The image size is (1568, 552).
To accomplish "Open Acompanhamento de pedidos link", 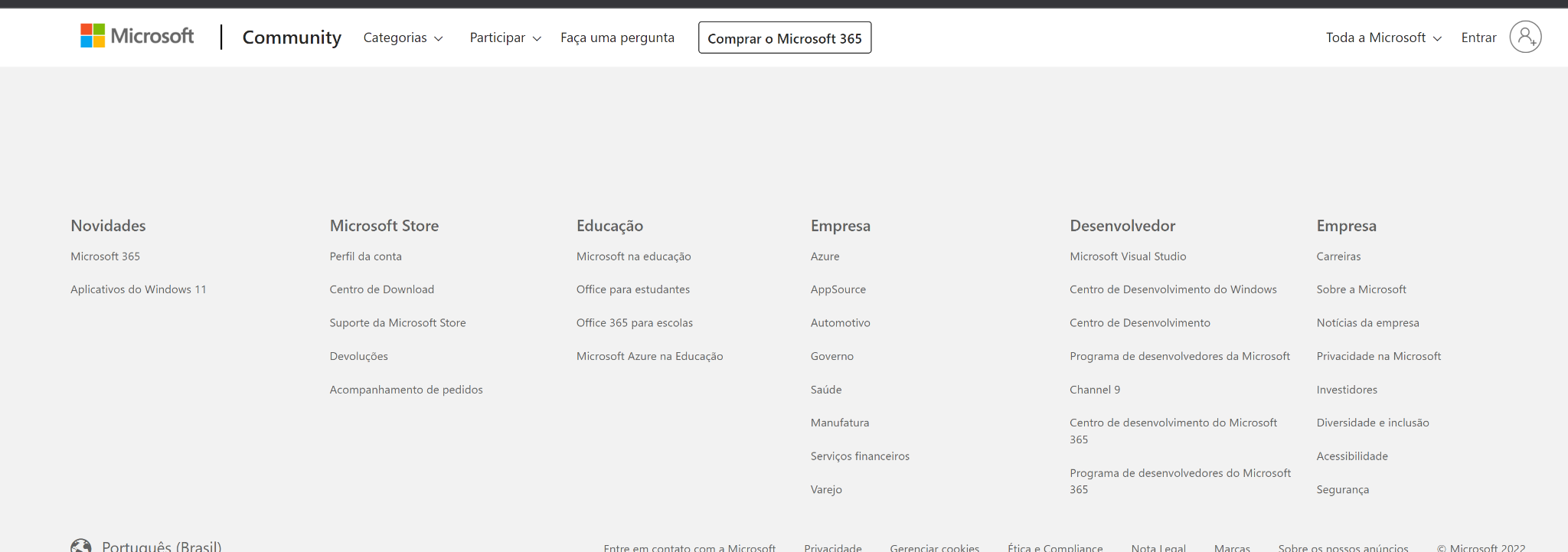I will click(407, 390).
